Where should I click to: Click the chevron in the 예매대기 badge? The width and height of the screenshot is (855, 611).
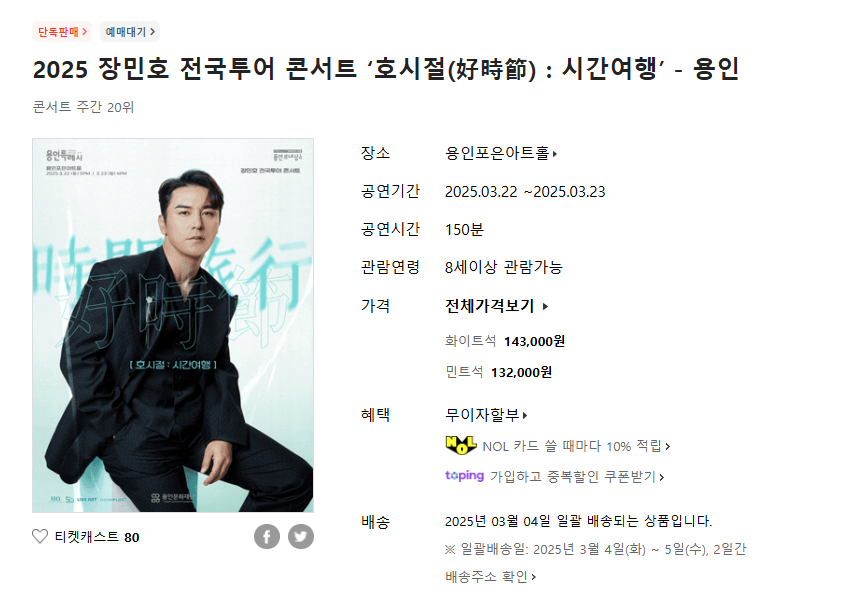pyautogui.click(x=153, y=32)
